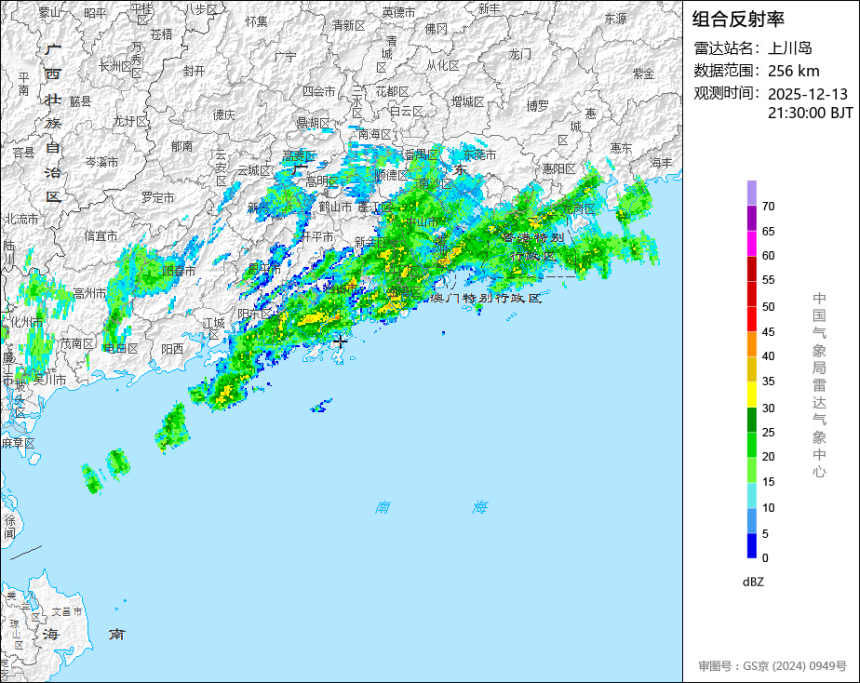Select the station name 上川岛
The width and height of the screenshot is (860, 683).
(x=790, y=48)
